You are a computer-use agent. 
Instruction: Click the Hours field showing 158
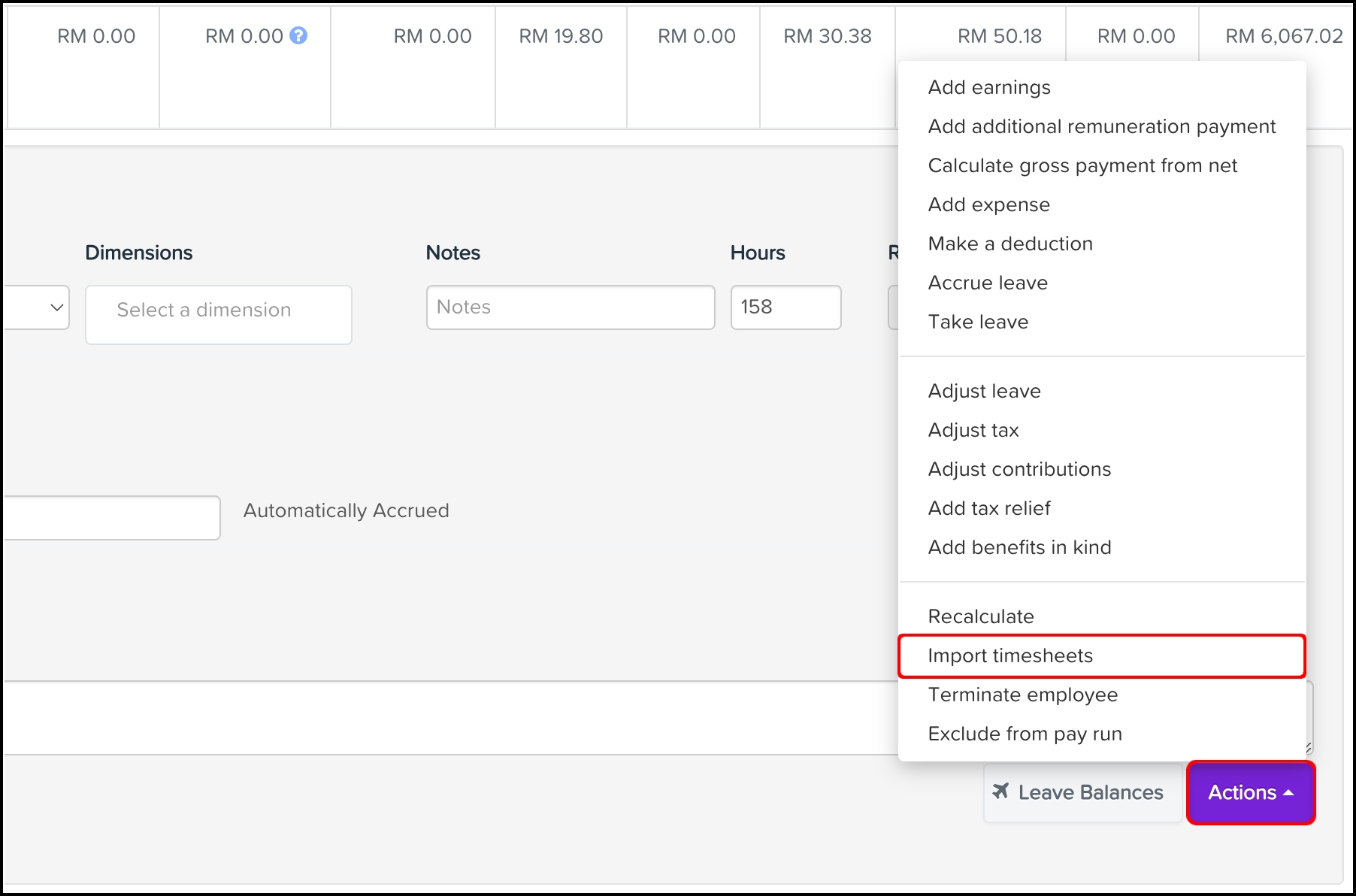[x=785, y=307]
